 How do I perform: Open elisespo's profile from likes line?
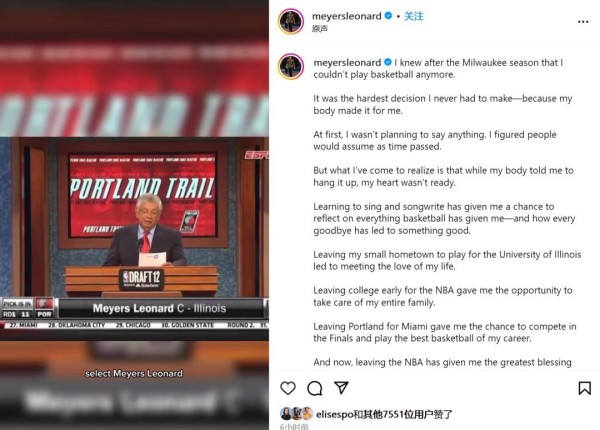point(334,414)
